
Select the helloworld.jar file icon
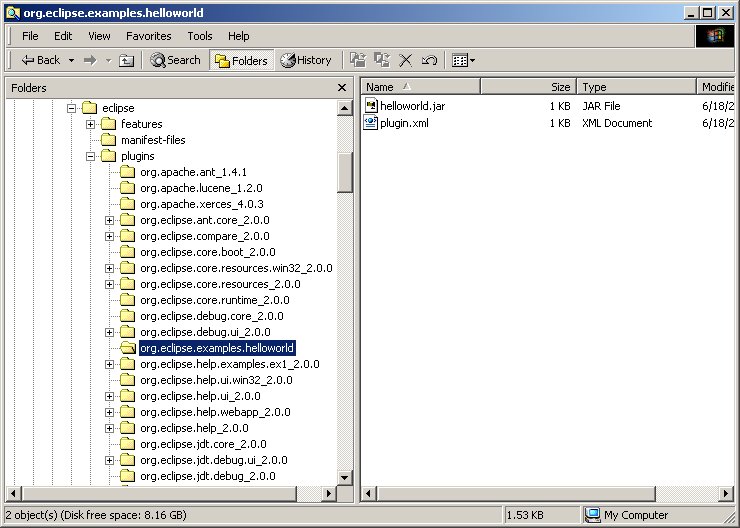point(370,106)
